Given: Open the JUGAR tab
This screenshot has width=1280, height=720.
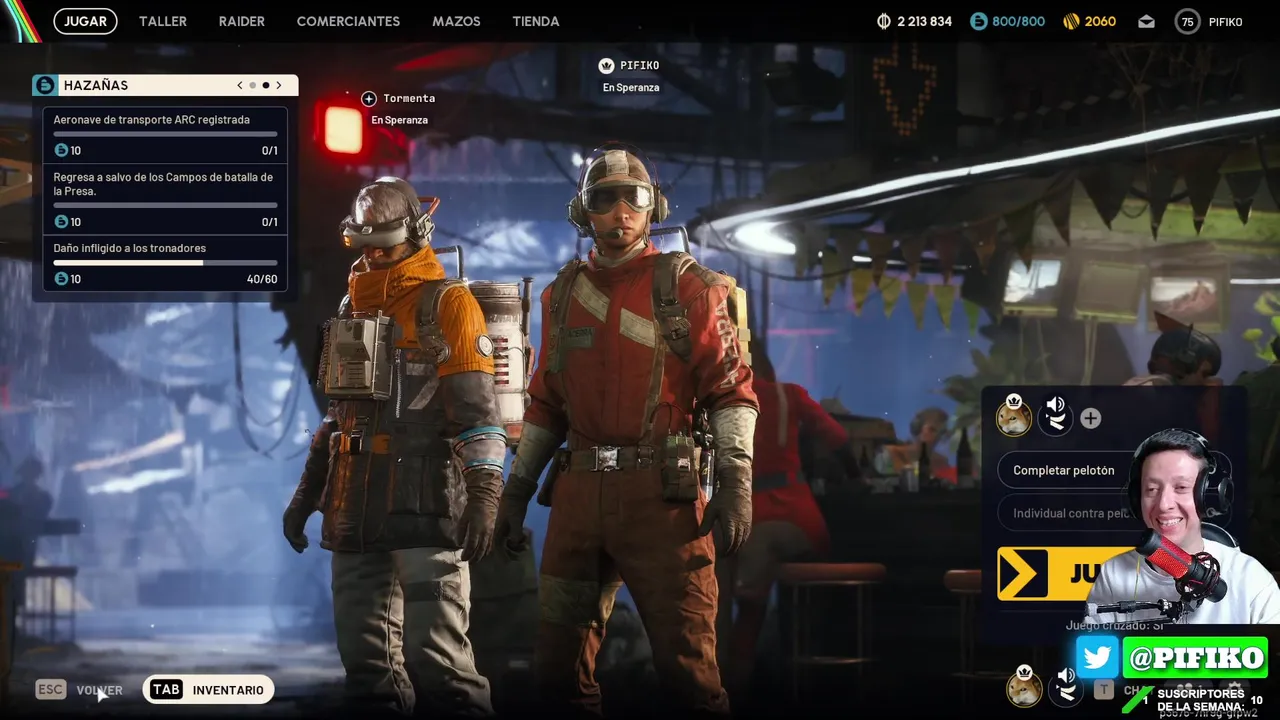Looking at the screenshot, I should tap(85, 21).
